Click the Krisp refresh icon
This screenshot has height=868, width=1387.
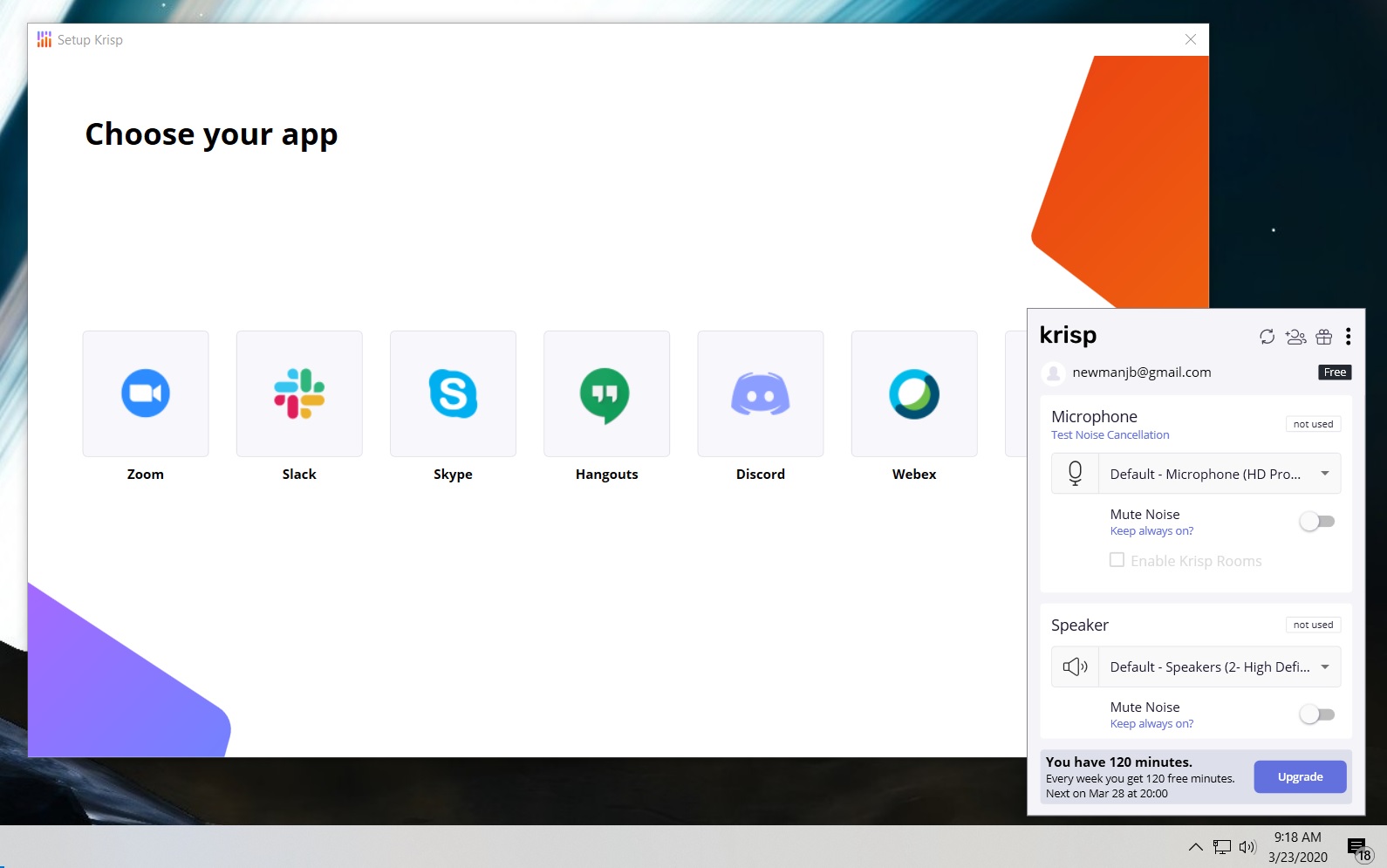pos(1267,337)
